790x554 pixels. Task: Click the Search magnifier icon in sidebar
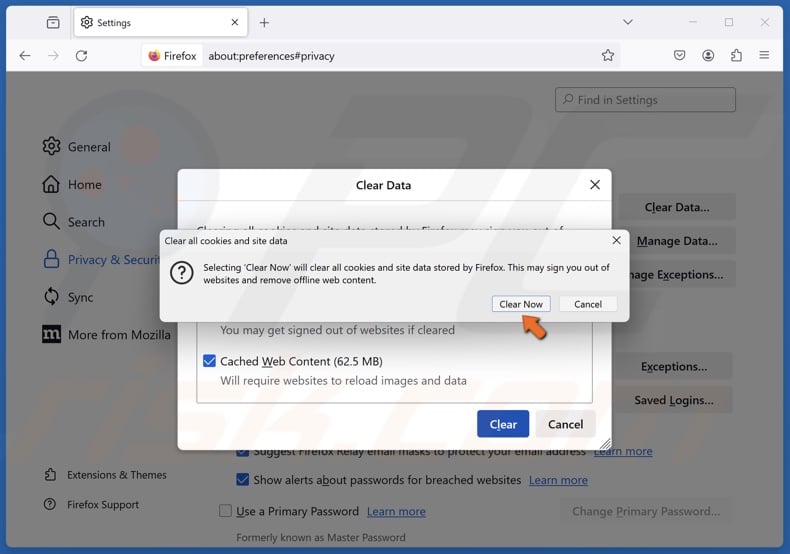pyautogui.click(x=51, y=221)
